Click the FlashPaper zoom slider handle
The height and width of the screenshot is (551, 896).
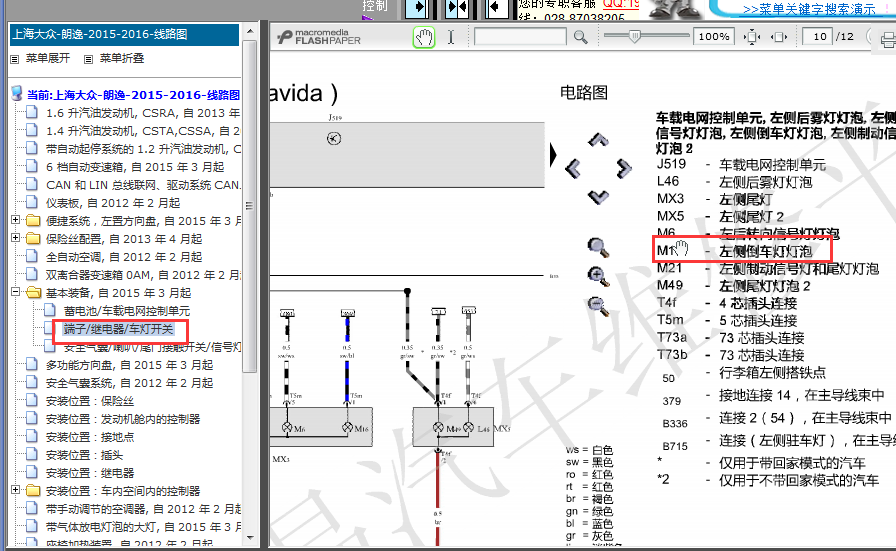click(634, 36)
